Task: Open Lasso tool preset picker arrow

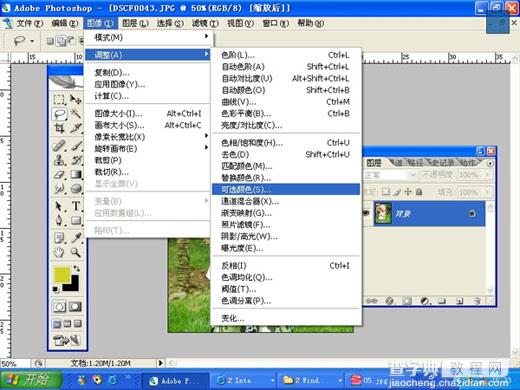Action: click(32, 41)
